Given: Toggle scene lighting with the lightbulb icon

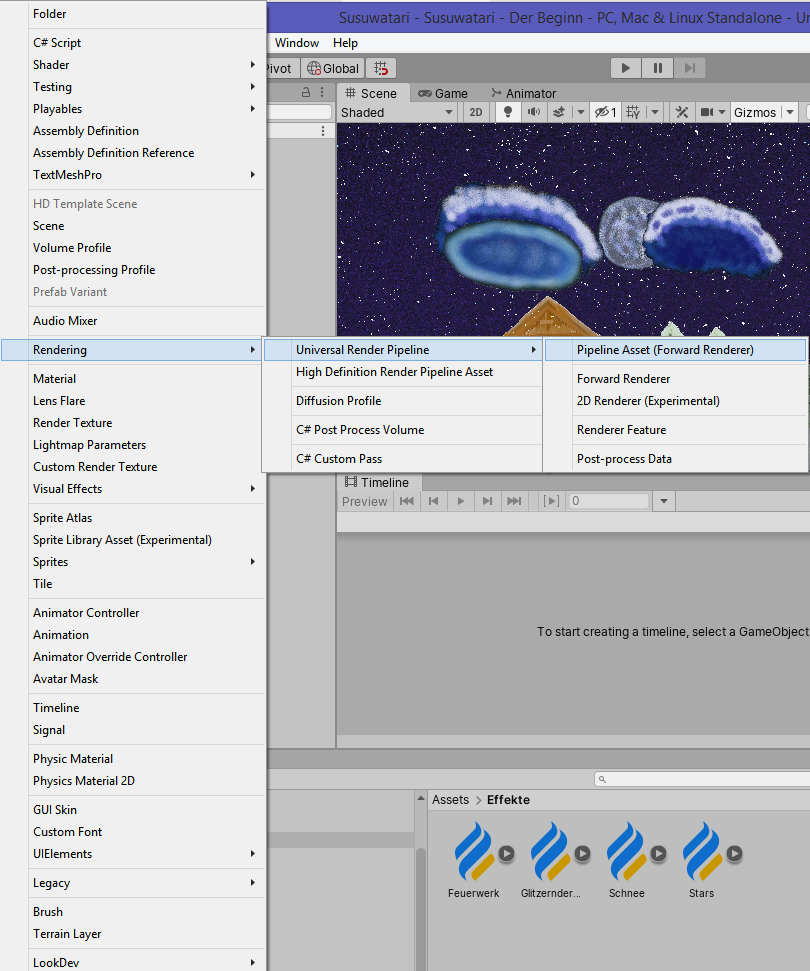Looking at the screenshot, I should tap(507, 112).
